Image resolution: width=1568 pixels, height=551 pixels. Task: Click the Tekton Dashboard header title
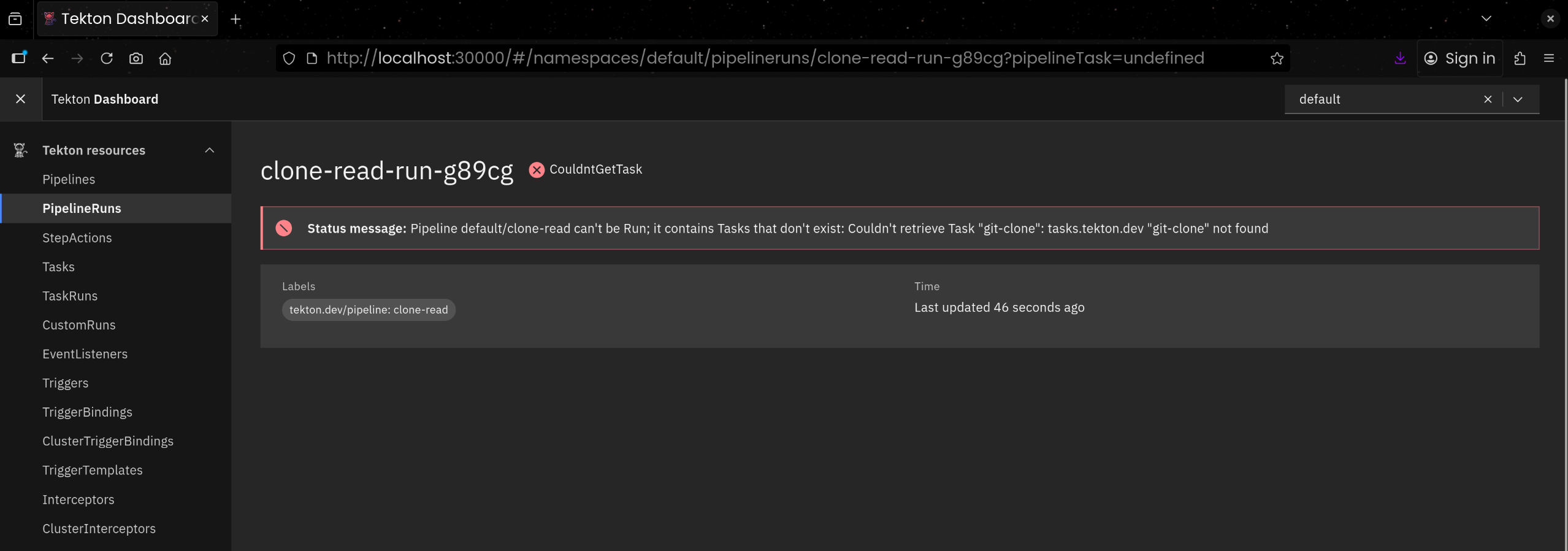click(105, 99)
